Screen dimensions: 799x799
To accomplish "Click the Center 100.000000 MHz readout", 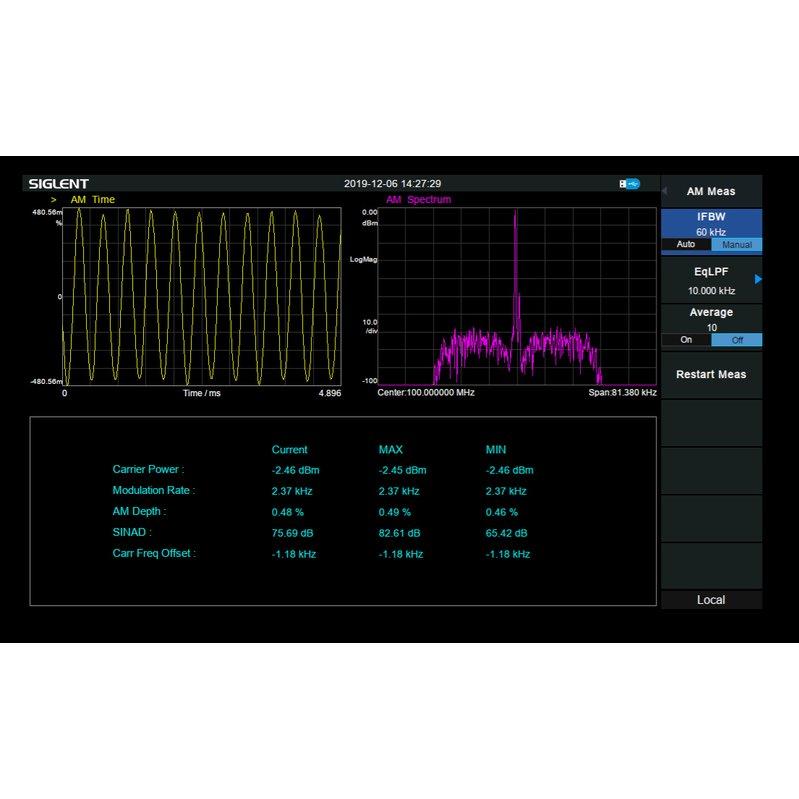I will pyautogui.click(x=425, y=393).
